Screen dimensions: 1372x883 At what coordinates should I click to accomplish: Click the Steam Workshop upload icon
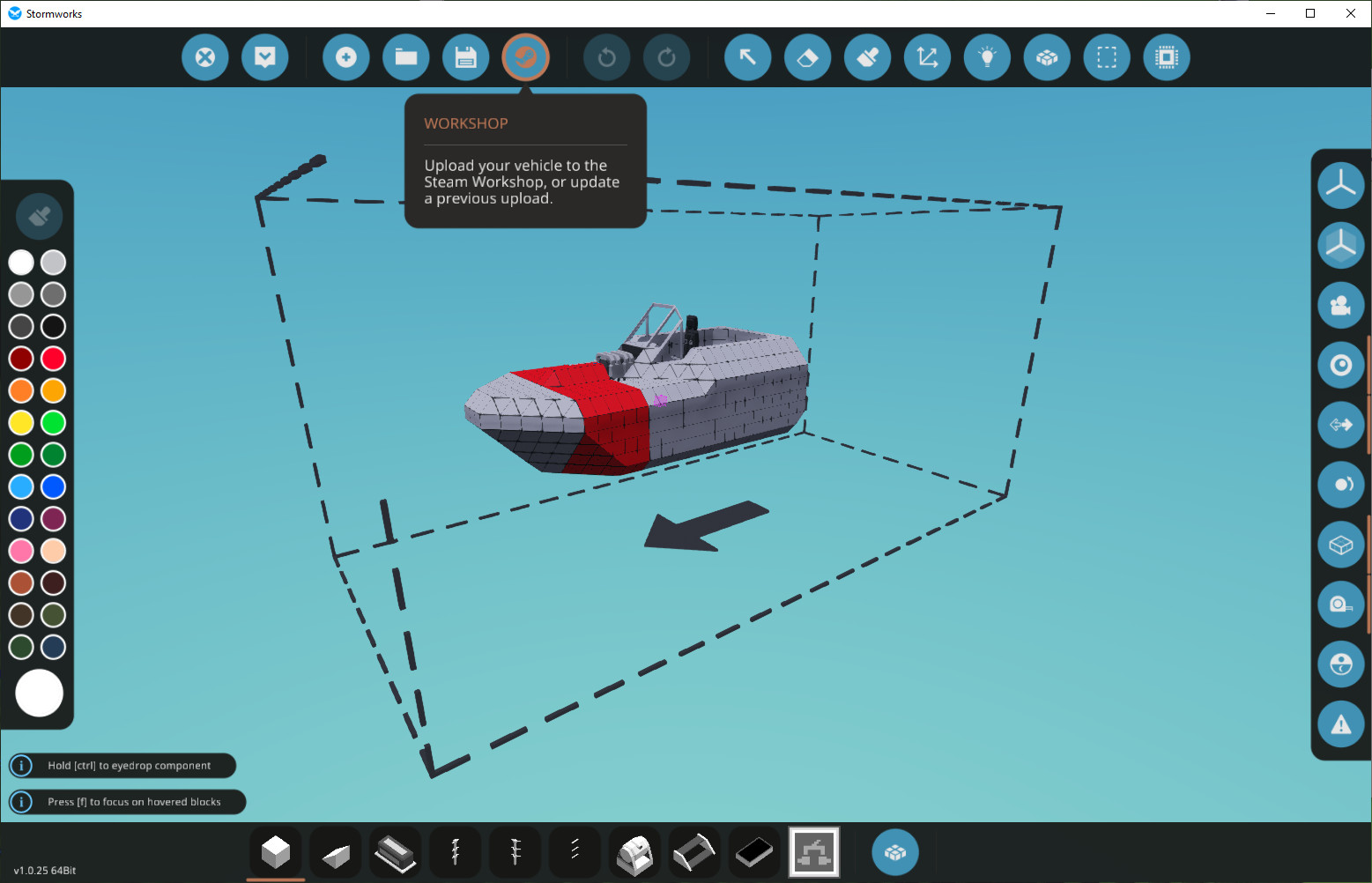[x=526, y=57]
